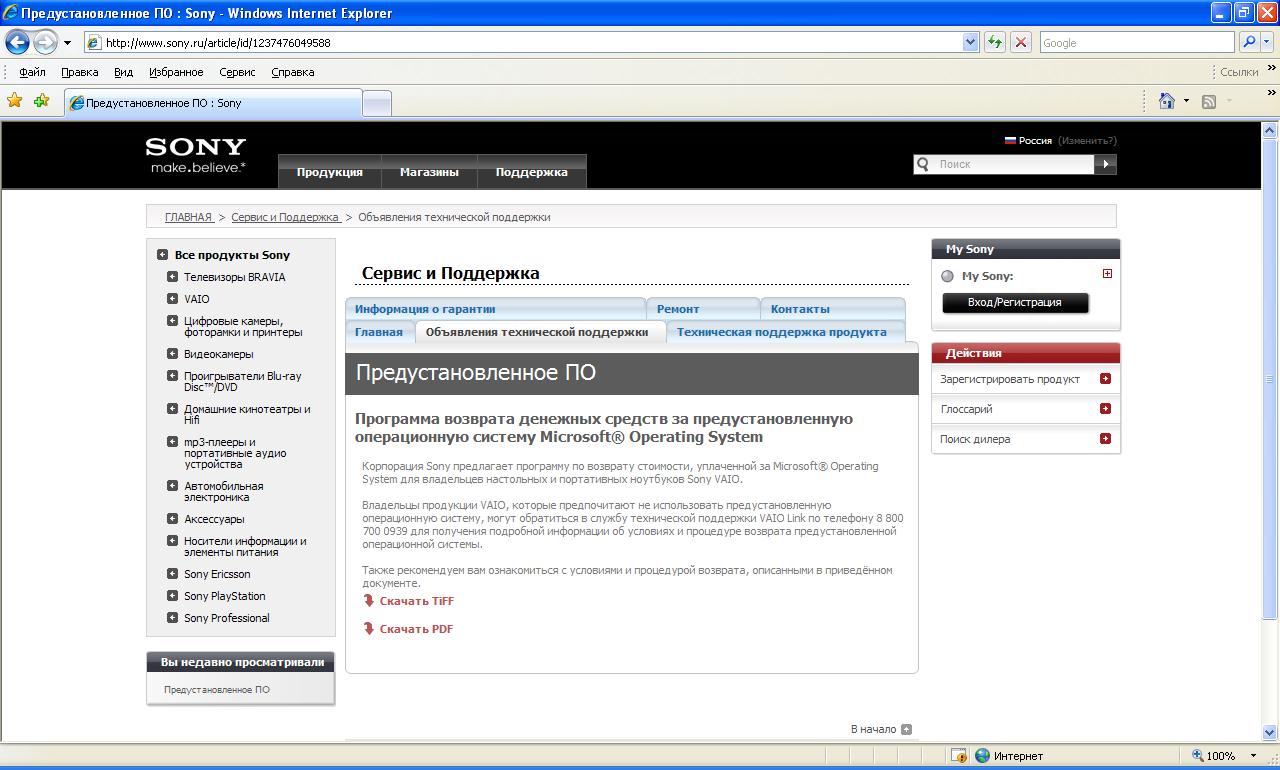Click the Скачать TiFF download link
Viewport: 1280px width, 770px height.
(x=408, y=601)
